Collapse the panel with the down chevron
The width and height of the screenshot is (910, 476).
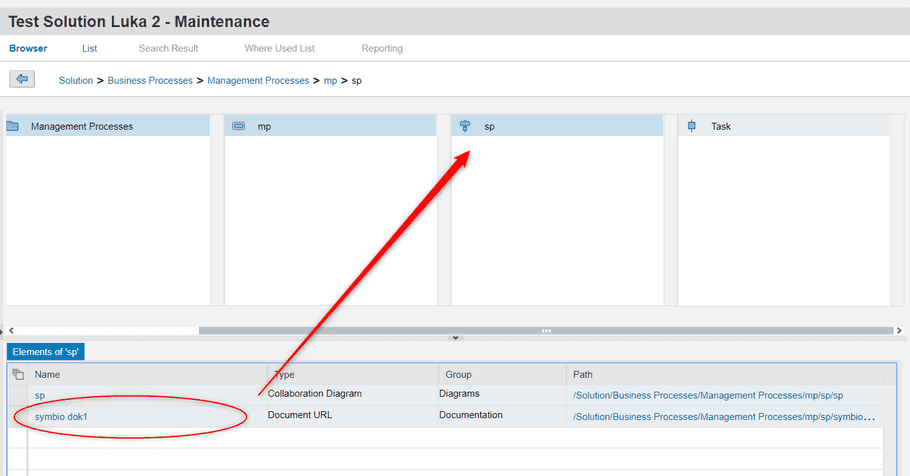pyautogui.click(x=456, y=338)
